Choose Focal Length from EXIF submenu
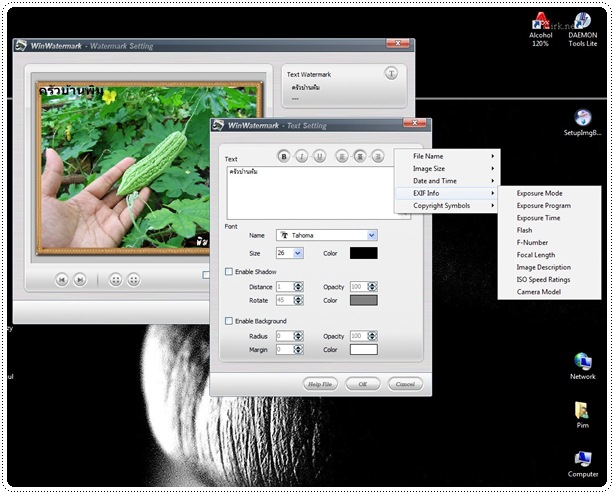This screenshot has height=494, width=614. 549,255
